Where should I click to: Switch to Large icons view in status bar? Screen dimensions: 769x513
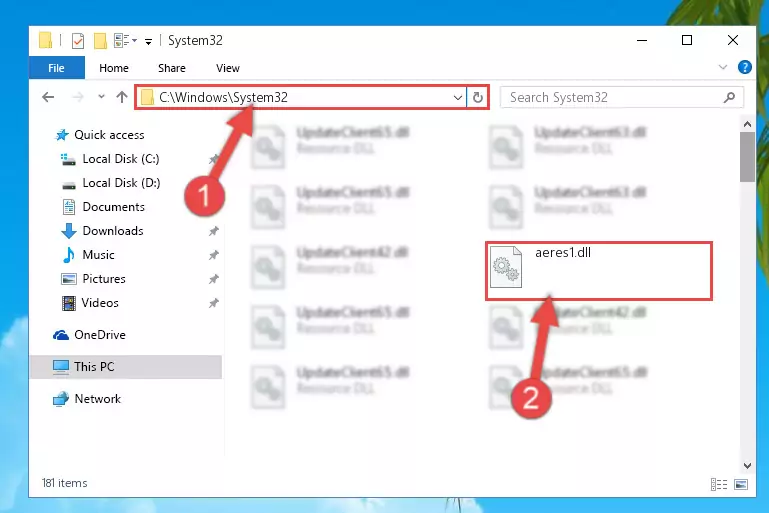pyautogui.click(x=741, y=485)
